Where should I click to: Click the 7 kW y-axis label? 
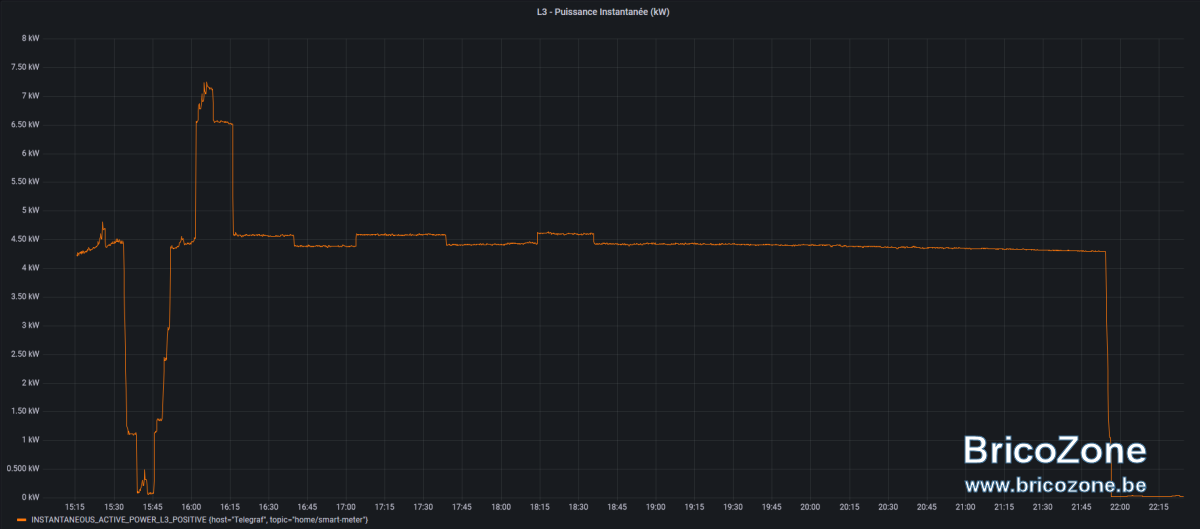point(29,96)
